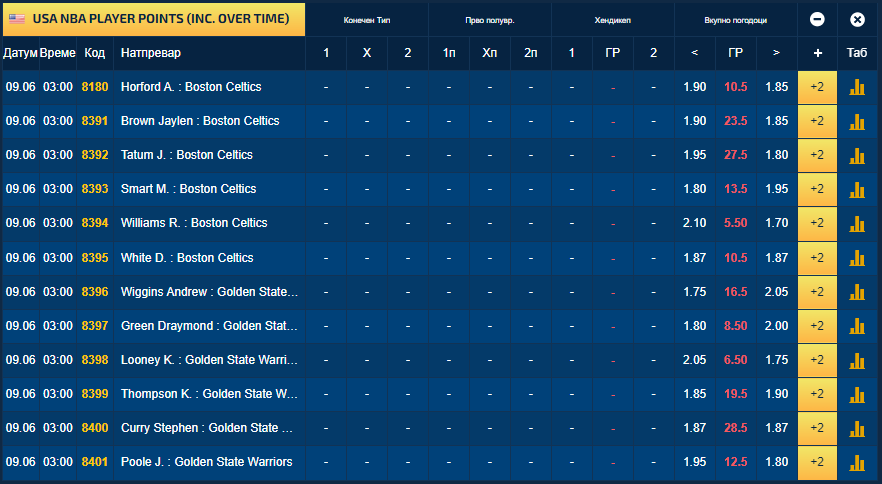Viewport: 882px width, 484px height.
Task: Click the Код column header
Action: click(x=94, y=53)
